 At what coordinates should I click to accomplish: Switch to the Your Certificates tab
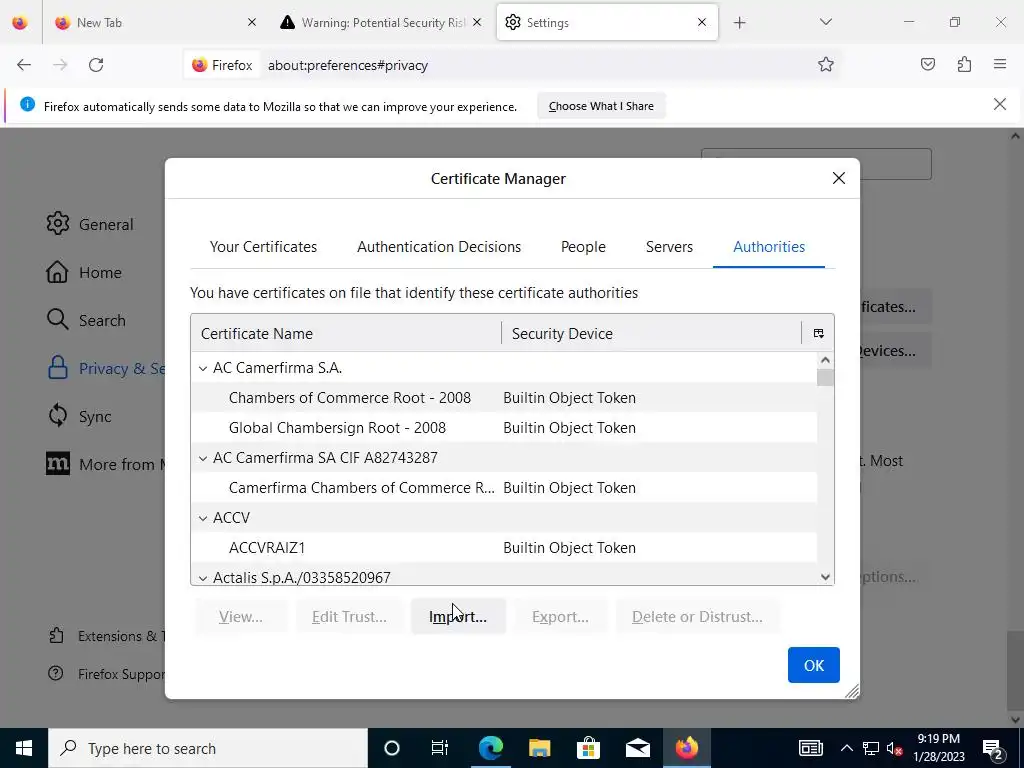[x=263, y=247]
